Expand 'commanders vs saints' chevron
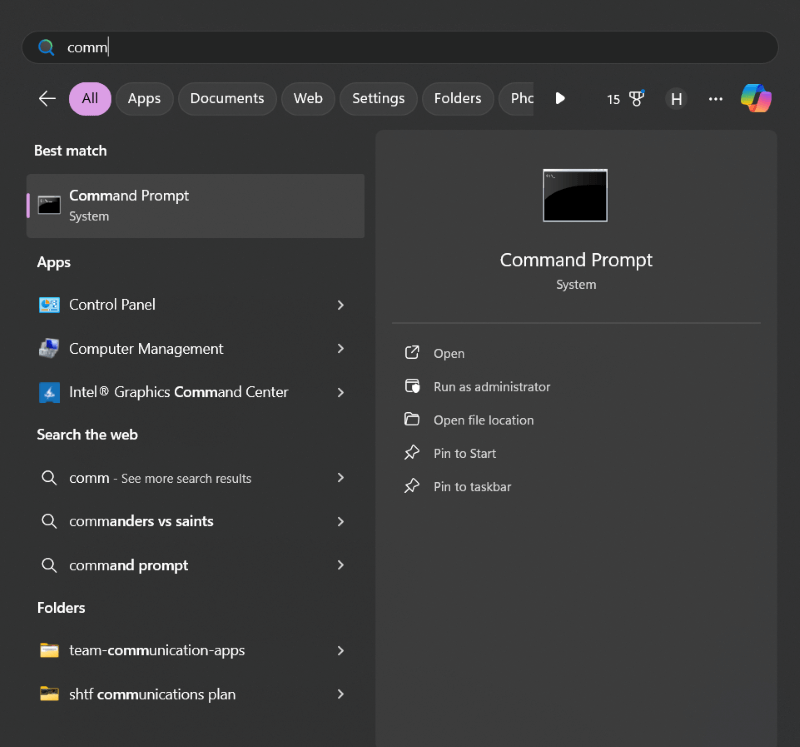800x747 pixels. 341,521
